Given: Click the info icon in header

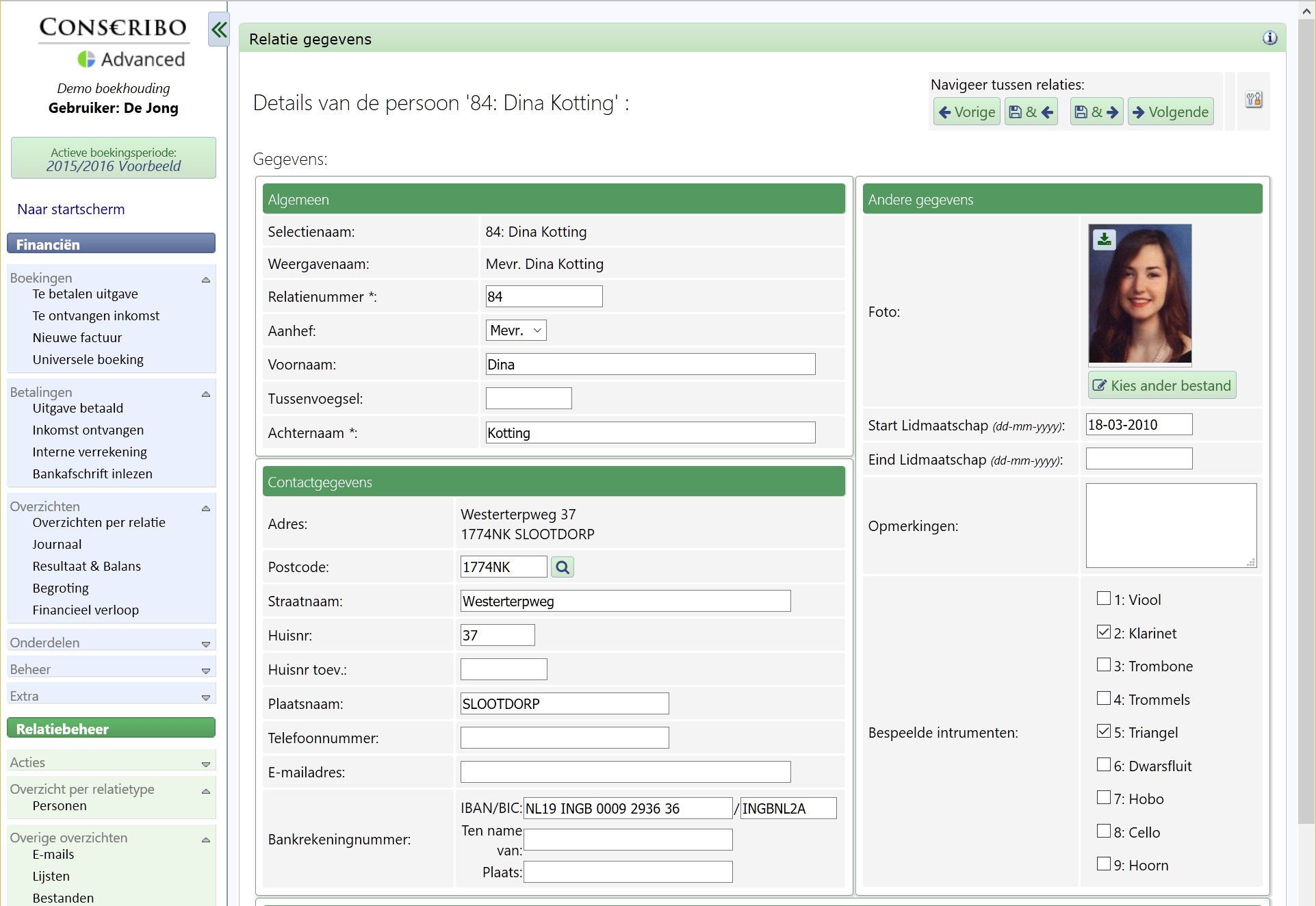Looking at the screenshot, I should (x=1269, y=38).
